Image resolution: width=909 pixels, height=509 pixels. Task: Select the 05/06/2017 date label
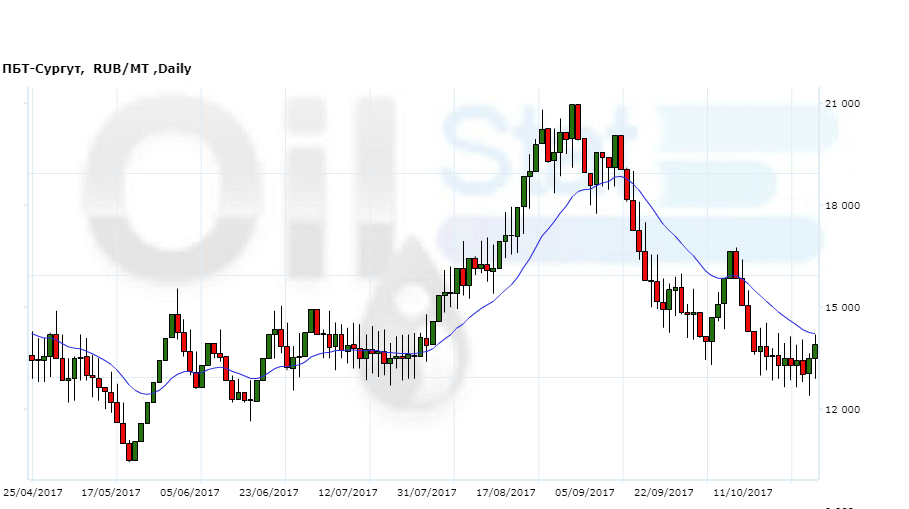[190, 493]
